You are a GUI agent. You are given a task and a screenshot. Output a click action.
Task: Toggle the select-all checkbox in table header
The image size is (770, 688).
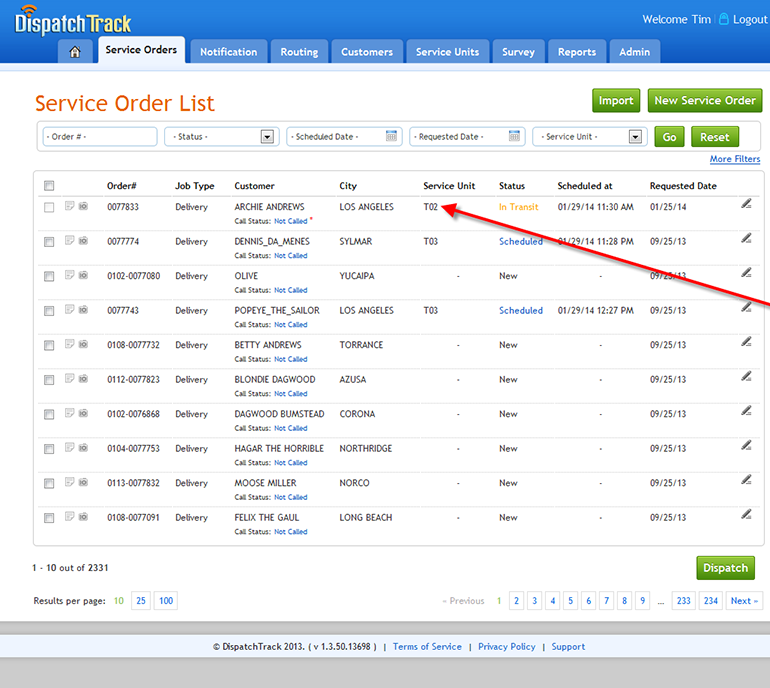point(49,185)
